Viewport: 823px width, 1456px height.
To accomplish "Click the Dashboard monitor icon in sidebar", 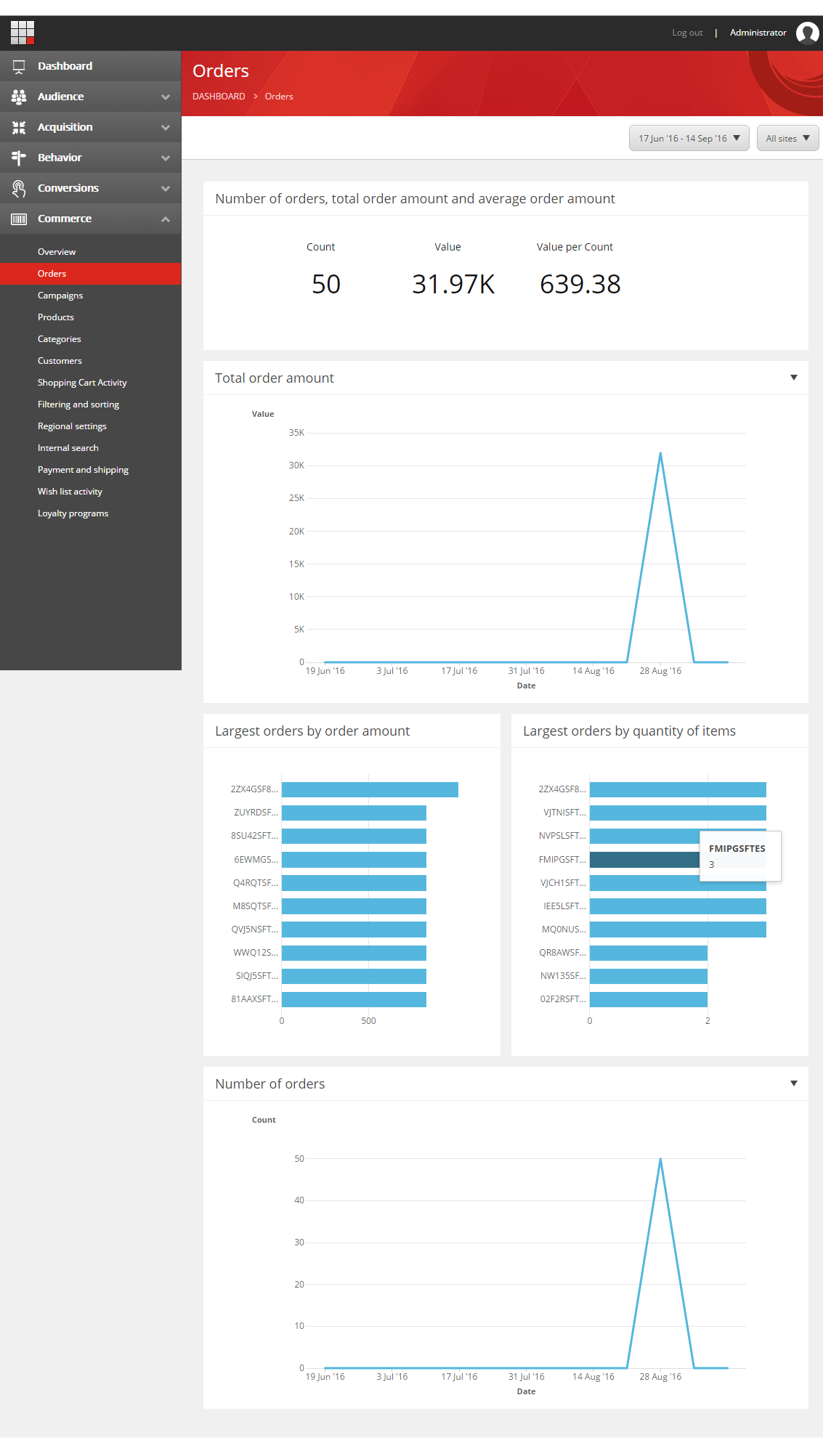I will pos(19,66).
